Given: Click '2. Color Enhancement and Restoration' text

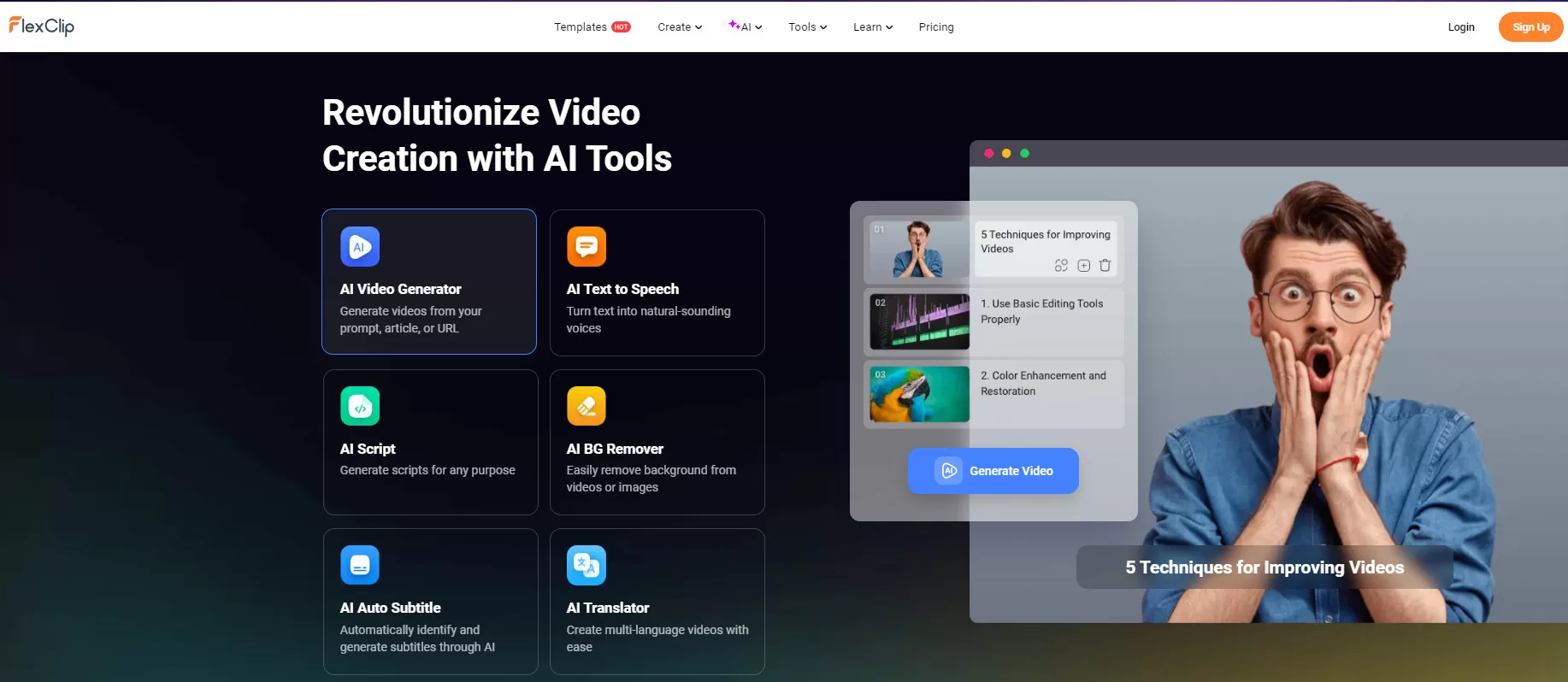Looking at the screenshot, I should pos(1043,383).
